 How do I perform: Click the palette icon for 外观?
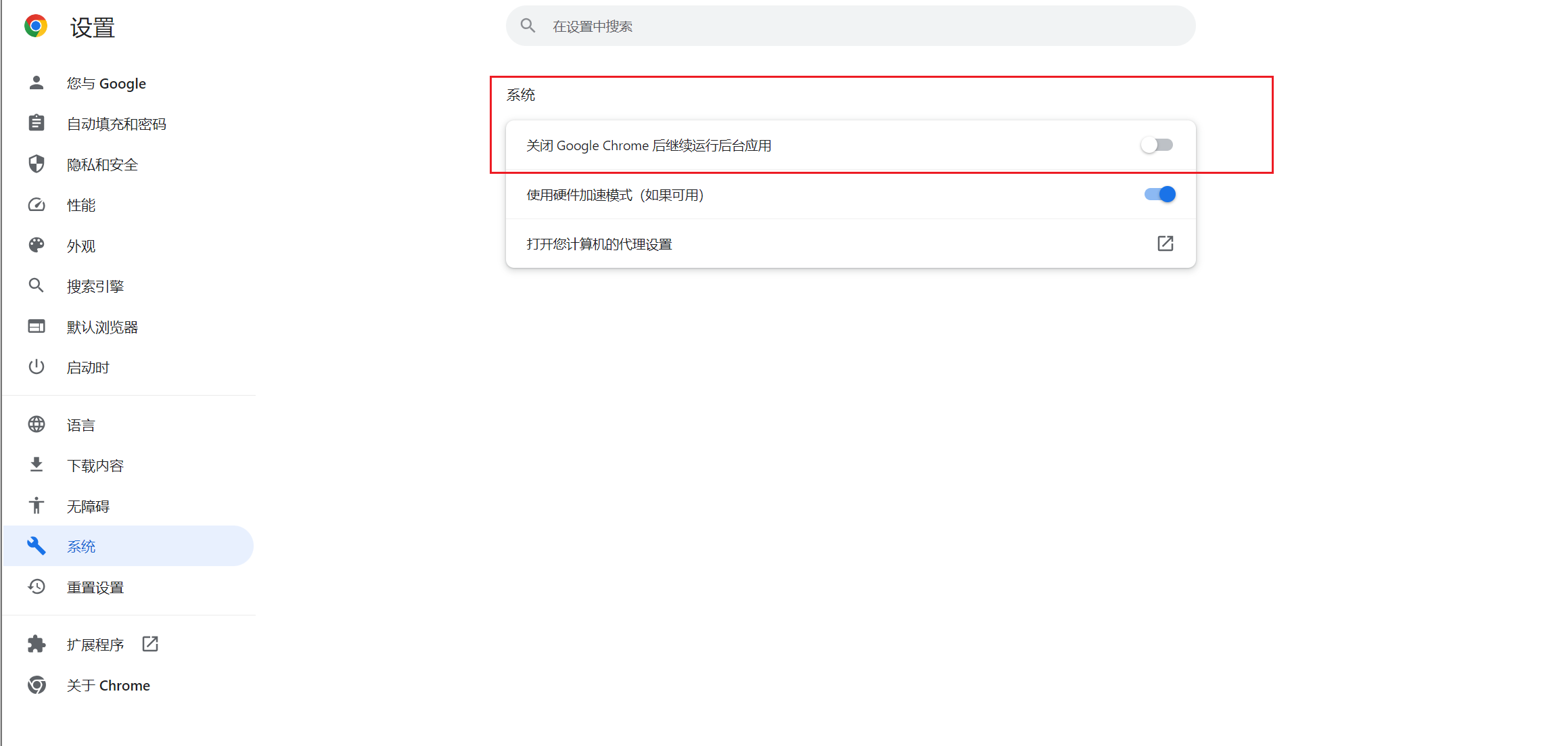37,245
